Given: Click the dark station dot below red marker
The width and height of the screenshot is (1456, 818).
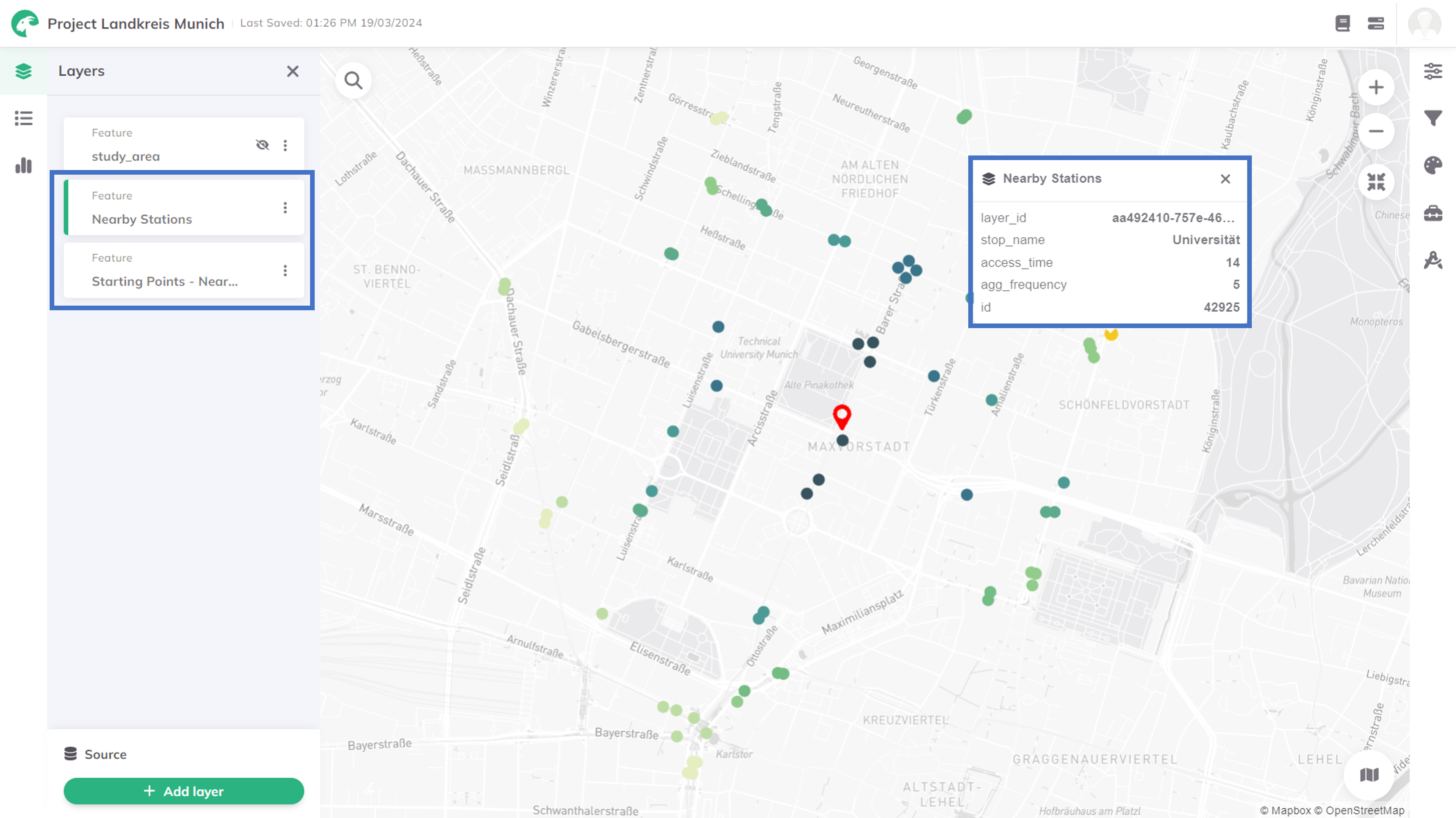Looking at the screenshot, I should [842, 440].
